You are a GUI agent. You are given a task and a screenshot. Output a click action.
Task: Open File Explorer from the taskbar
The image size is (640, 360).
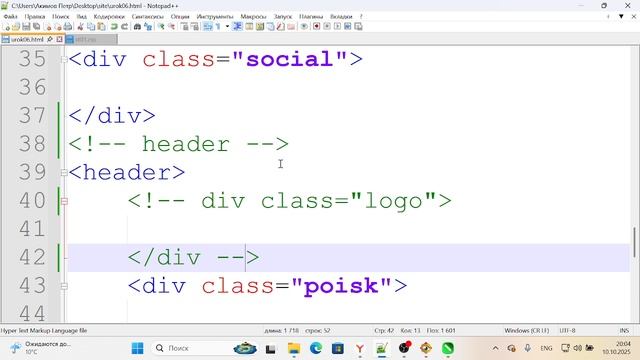coord(293,348)
